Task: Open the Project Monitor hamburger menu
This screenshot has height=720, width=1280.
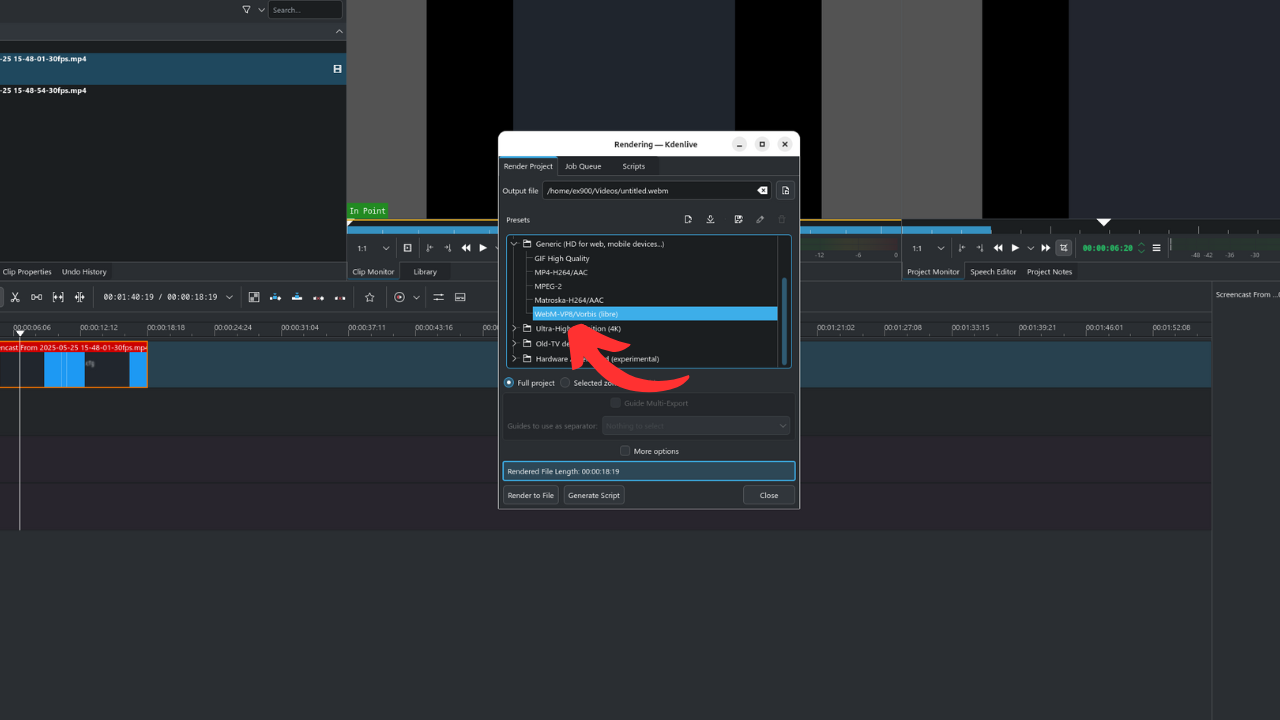Action: pyautogui.click(x=1157, y=248)
